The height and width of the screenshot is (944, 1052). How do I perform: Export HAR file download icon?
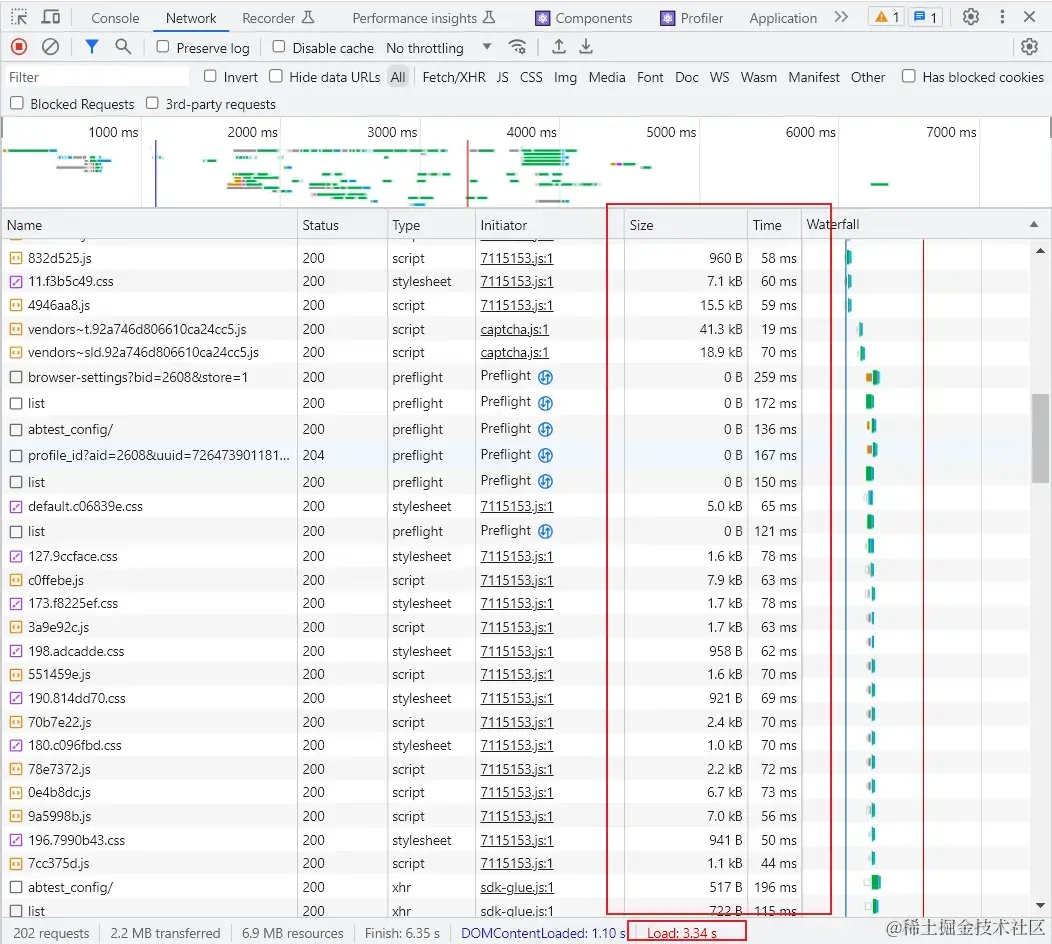click(x=586, y=46)
